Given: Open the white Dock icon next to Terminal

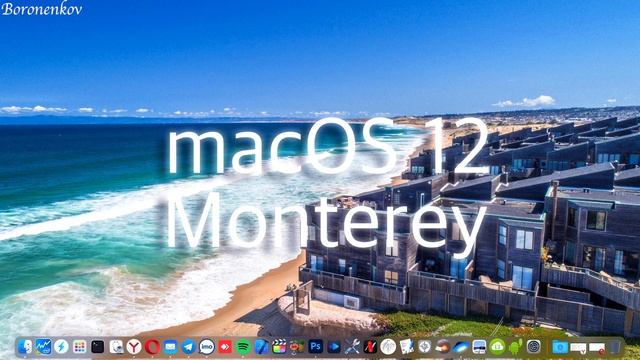Looking at the screenshot, I should tap(116, 347).
